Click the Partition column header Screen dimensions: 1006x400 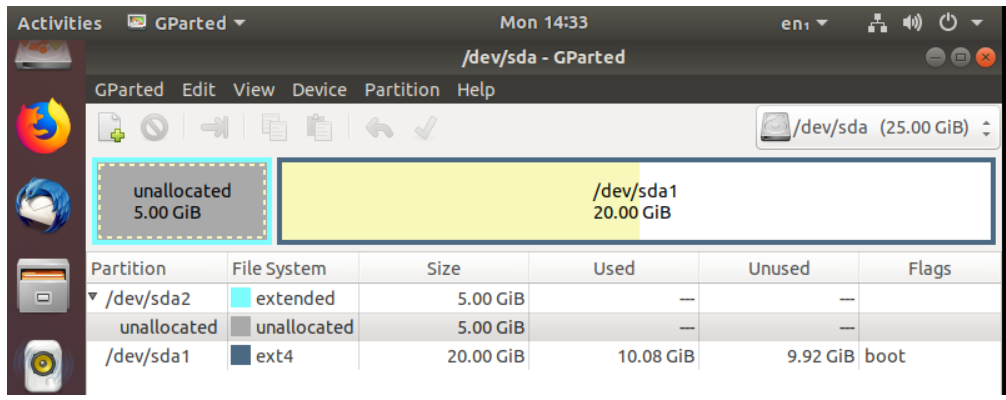coord(157,268)
